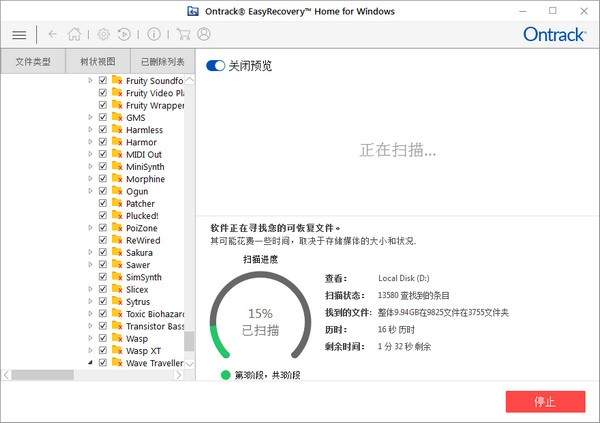Image resolution: width=600 pixels, height=423 pixels.
Task: Click the resume recovery icon
Action: pyautogui.click(x=124, y=34)
